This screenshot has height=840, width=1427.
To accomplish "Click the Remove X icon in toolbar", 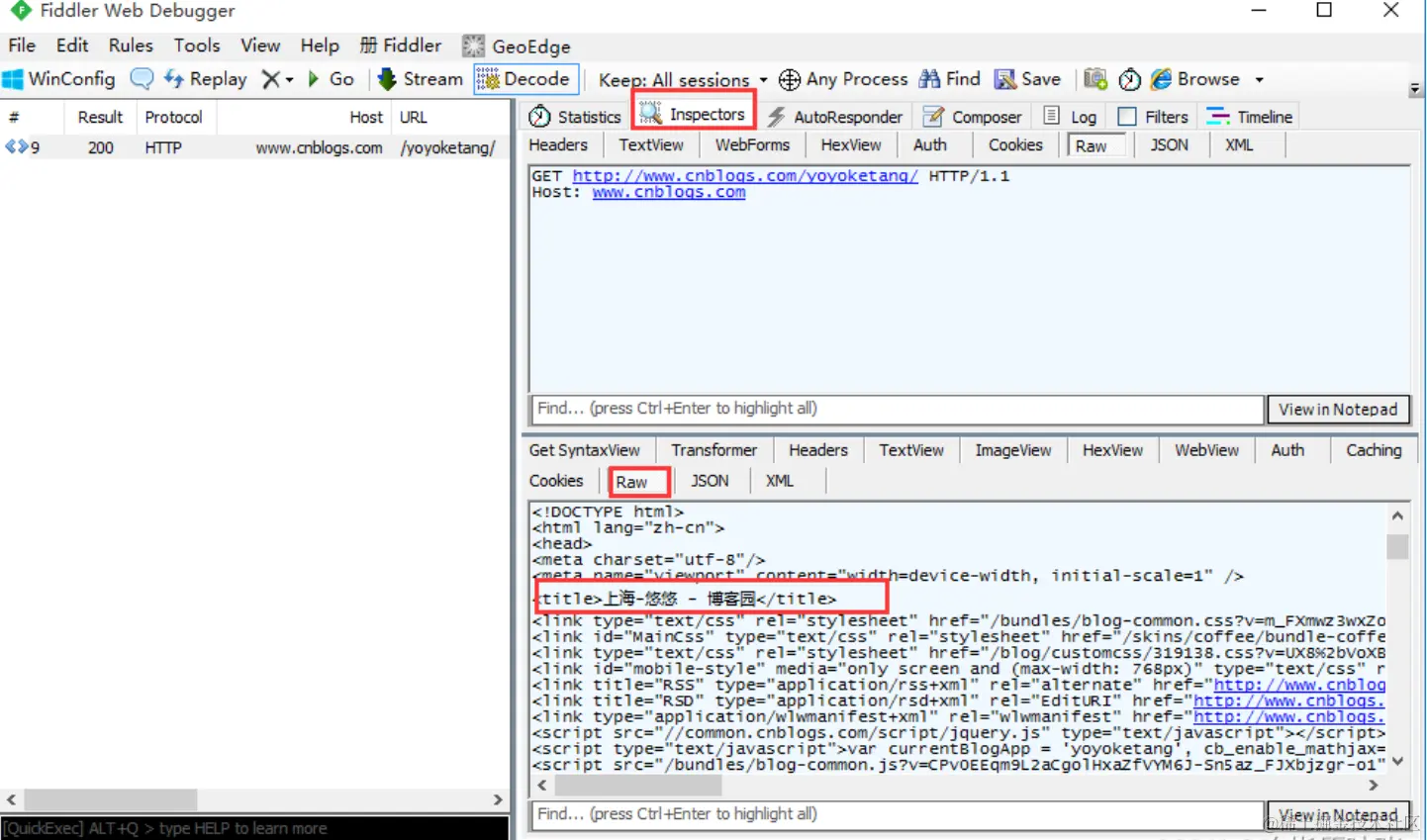I will pyautogui.click(x=270, y=79).
